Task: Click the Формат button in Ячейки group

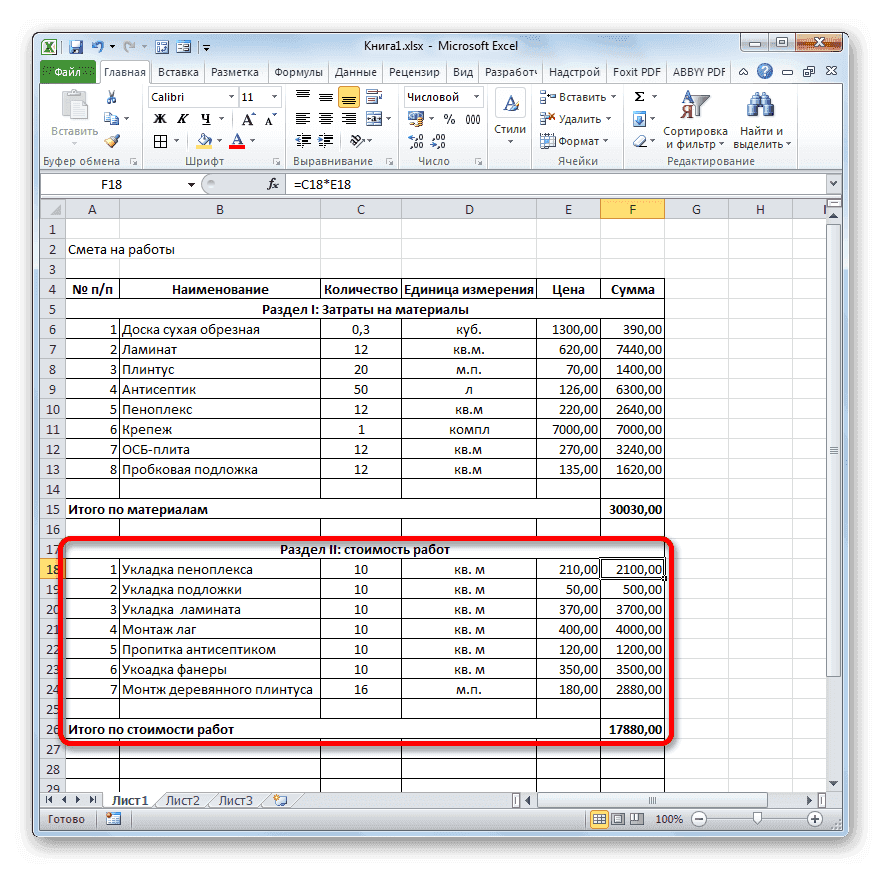Action: 578,140
